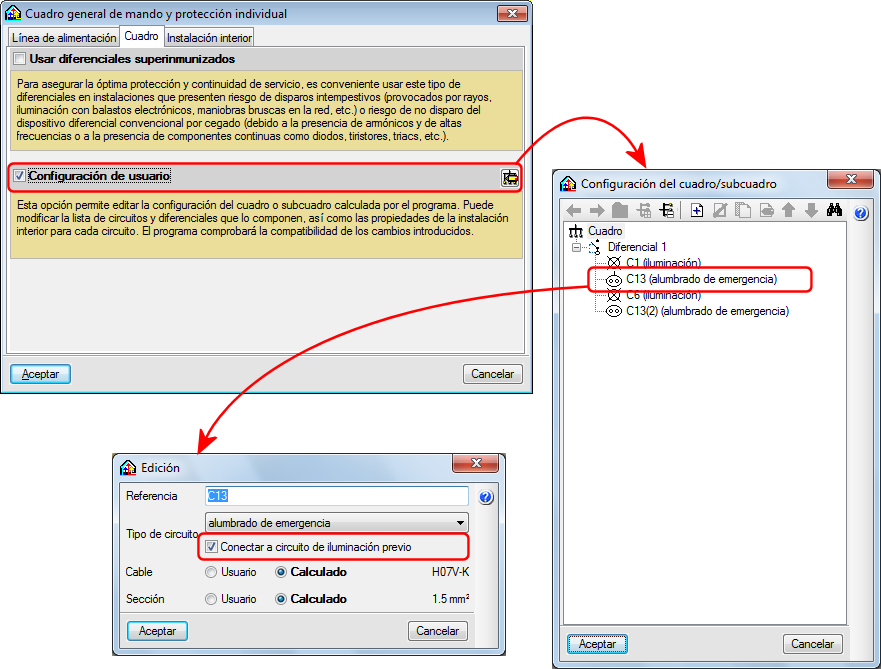Click Cancelar in the Edición dialog

(x=438, y=631)
